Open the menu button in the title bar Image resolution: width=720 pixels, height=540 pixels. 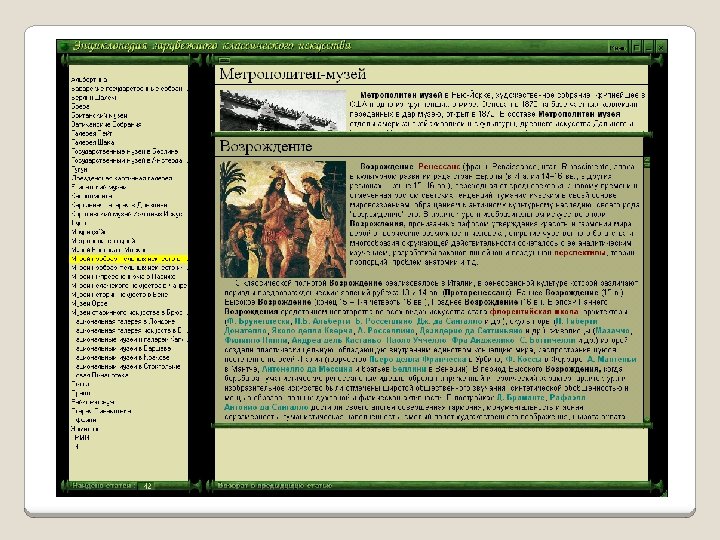(x=618, y=47)
